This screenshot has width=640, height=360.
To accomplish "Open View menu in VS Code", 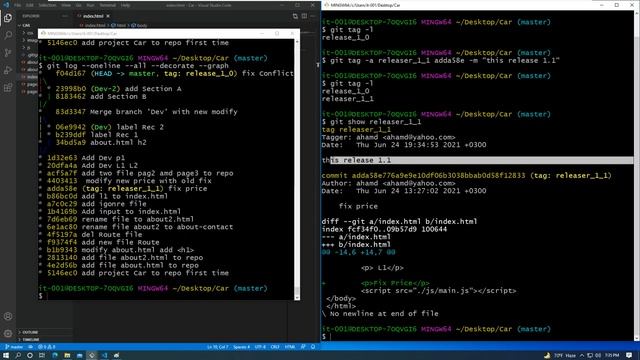I will pos(66,5).
